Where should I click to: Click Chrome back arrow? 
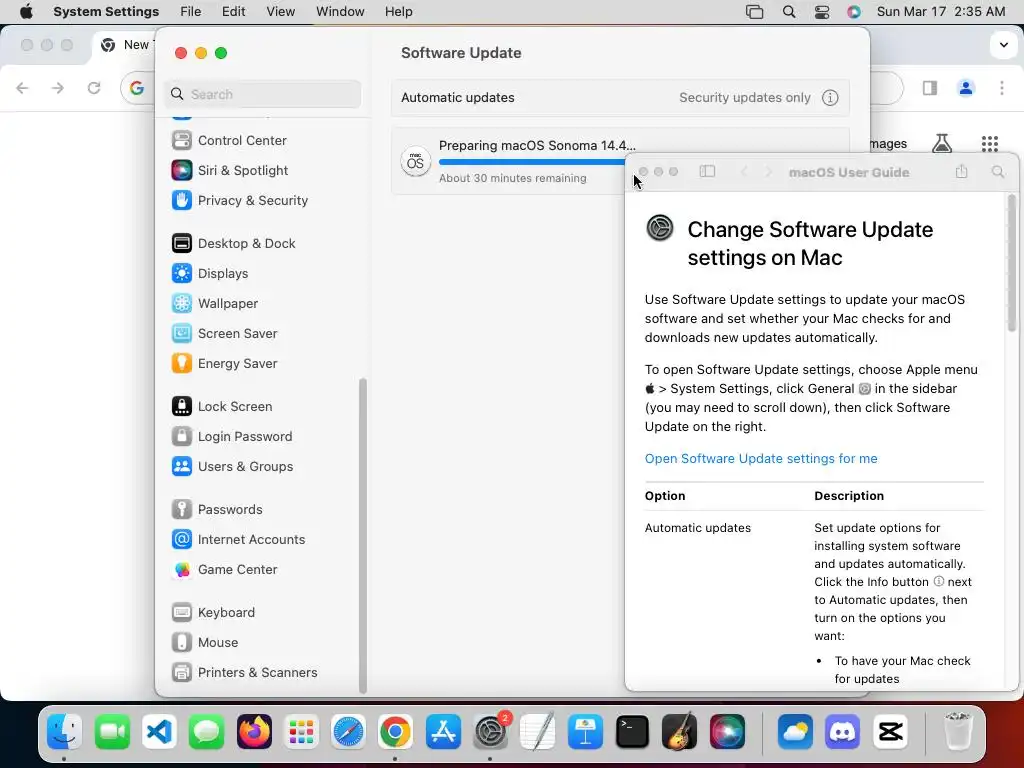click(22, 88)
